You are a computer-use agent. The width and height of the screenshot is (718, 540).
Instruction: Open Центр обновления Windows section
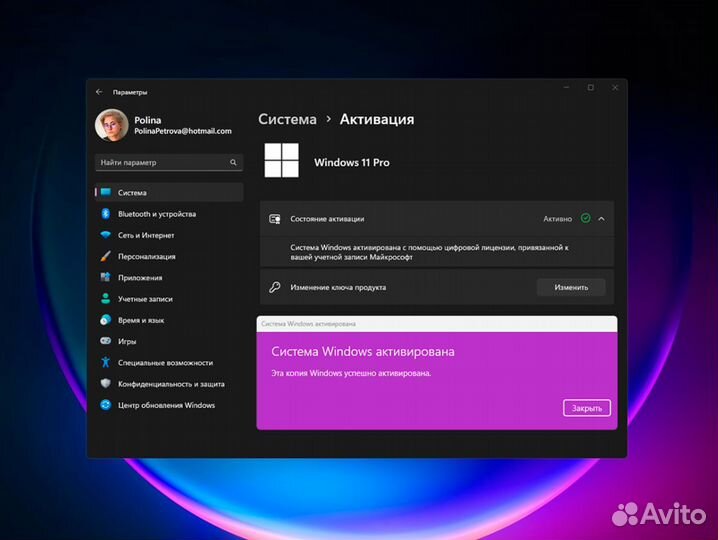point(169,405)
